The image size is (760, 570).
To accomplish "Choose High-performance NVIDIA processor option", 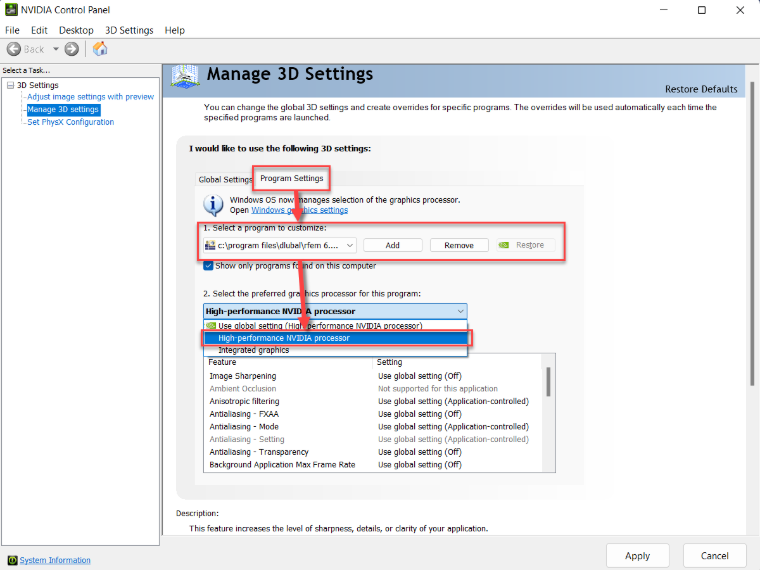I will [x=335, y=338].
